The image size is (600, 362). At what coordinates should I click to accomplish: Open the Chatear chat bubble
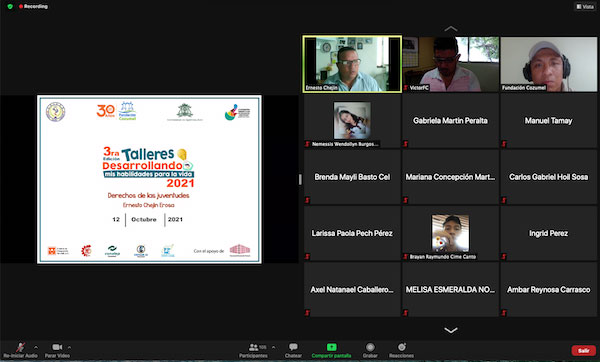[x=293, y=347]
